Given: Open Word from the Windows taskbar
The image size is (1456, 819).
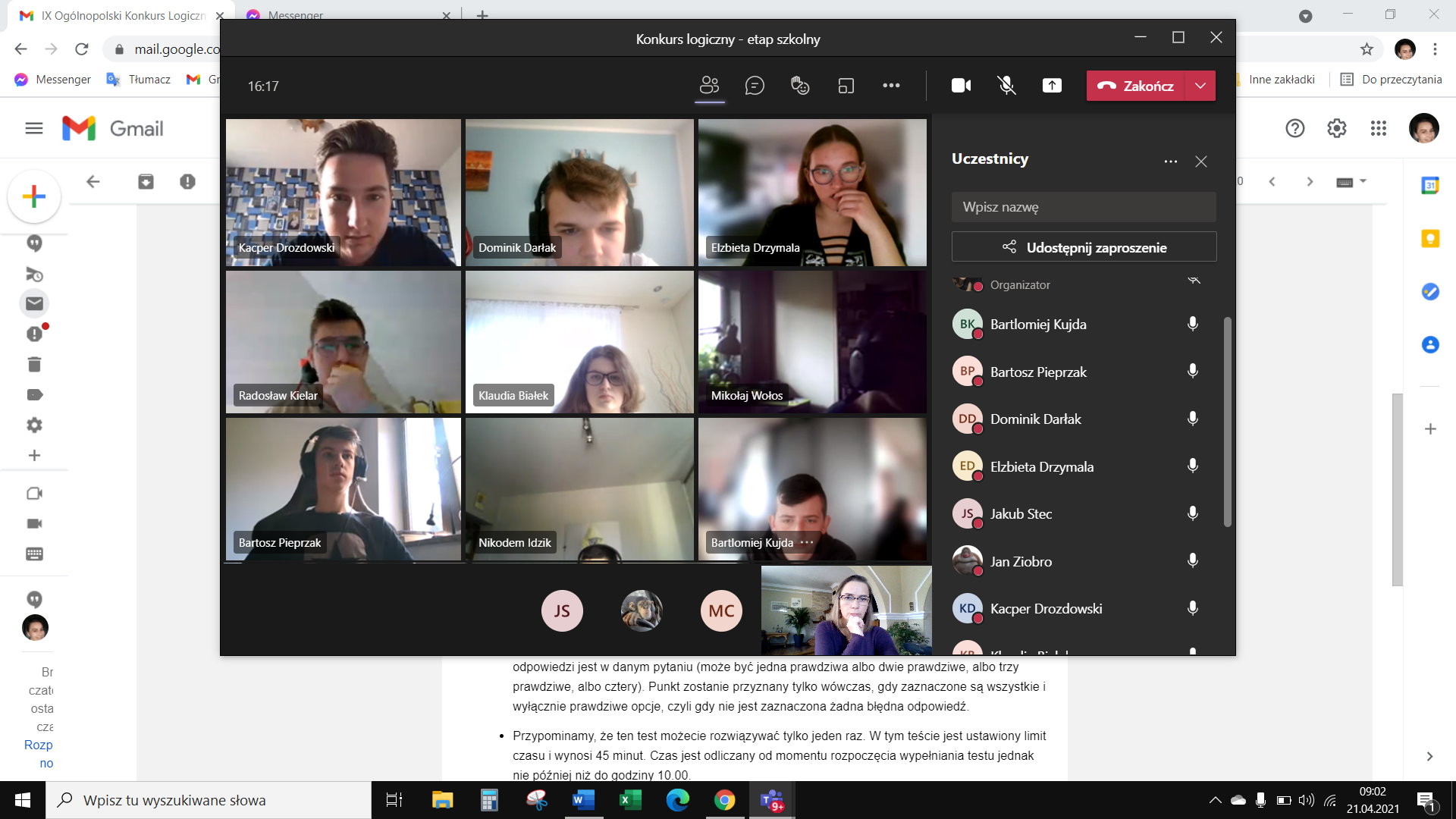Looking at the screenshot, I should [583, 800].
